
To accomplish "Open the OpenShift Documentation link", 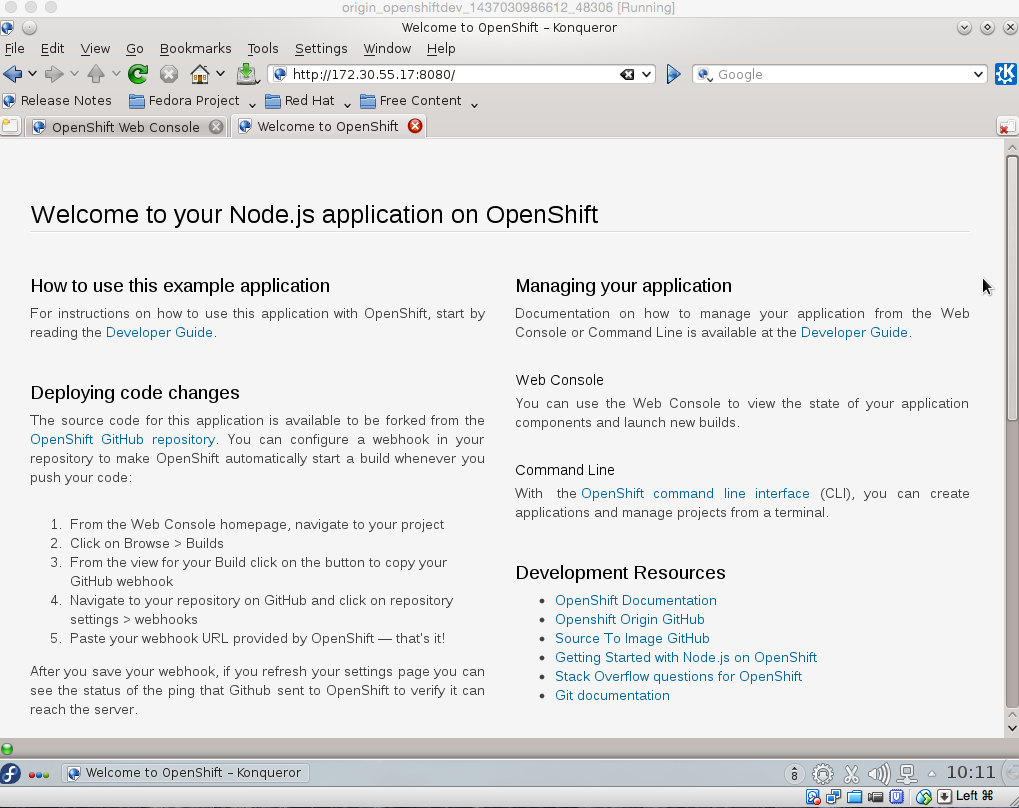I will (x=636, y=600).
